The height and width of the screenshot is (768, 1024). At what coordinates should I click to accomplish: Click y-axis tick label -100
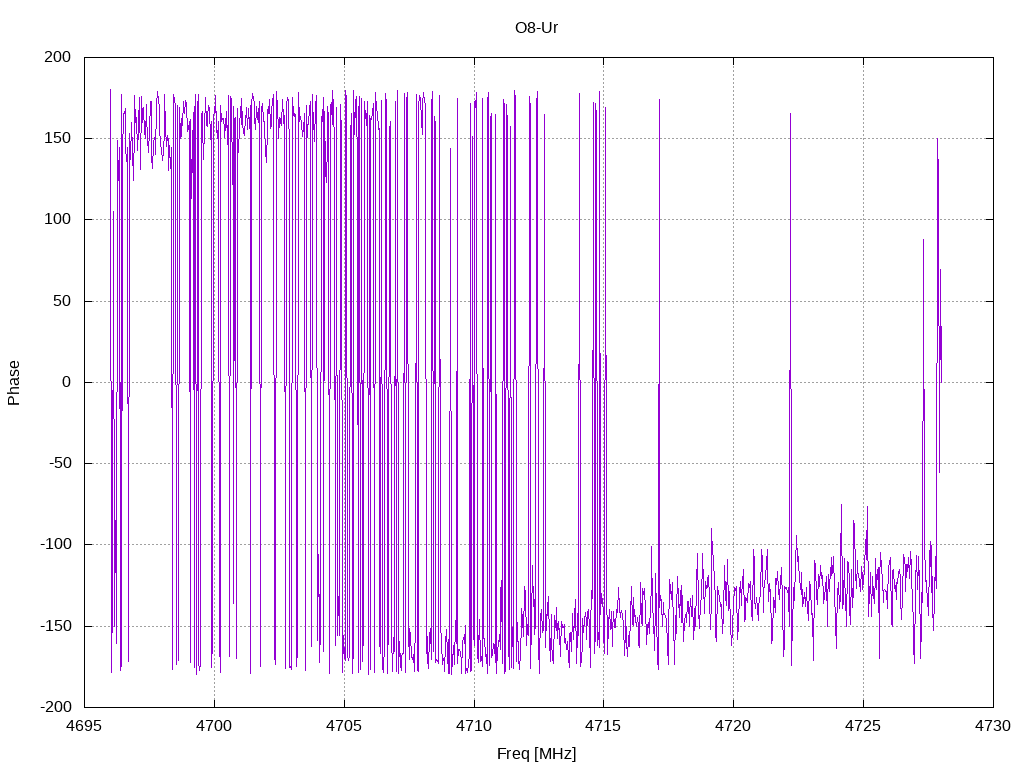[56, 544]
